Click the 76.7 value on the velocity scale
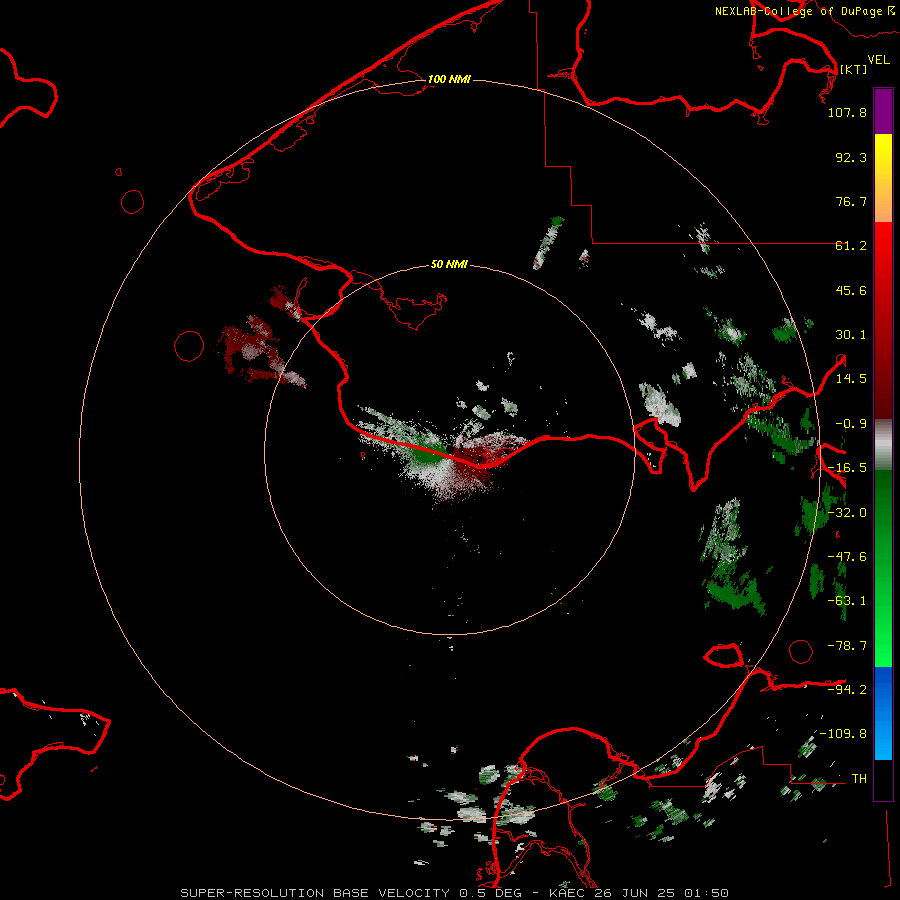Viewport: 900px width, 900px height. tap(851, 201)
